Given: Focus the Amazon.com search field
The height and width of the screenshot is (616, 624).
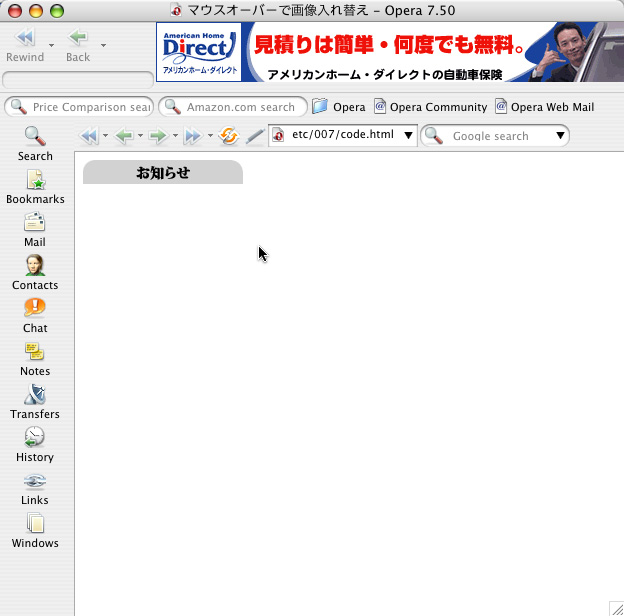Looking at the screenshot, I should click(x=233, y=107).
